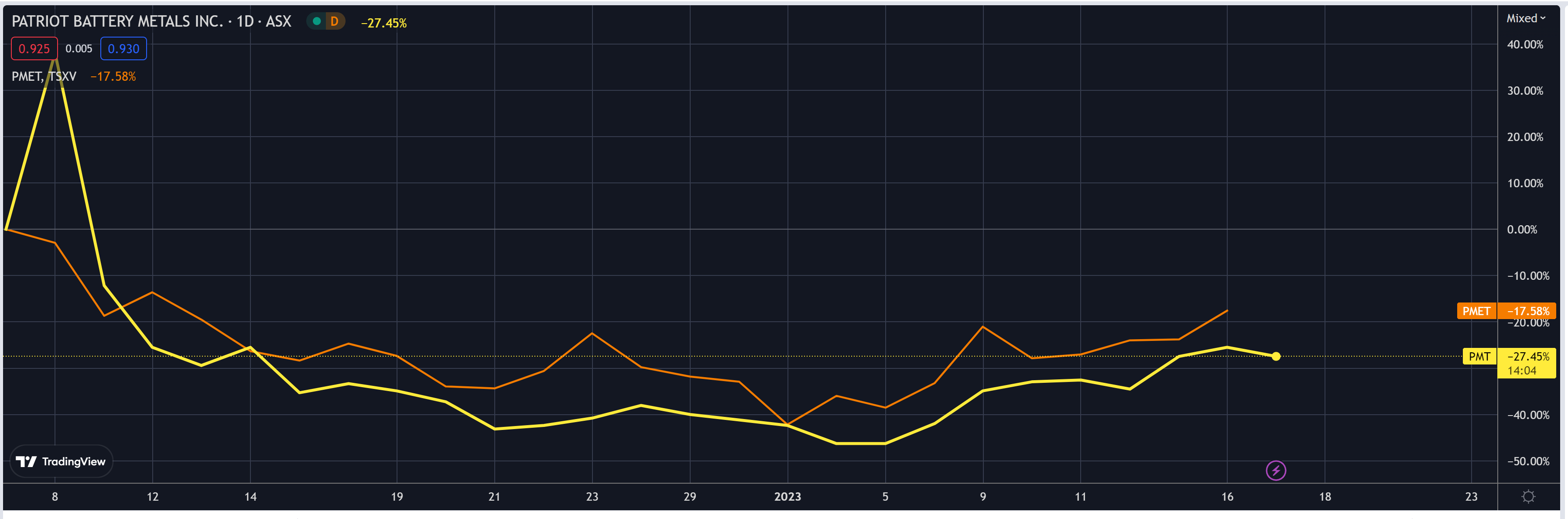Click the −50.00% label on price axis

click(x=1528, y=461)
